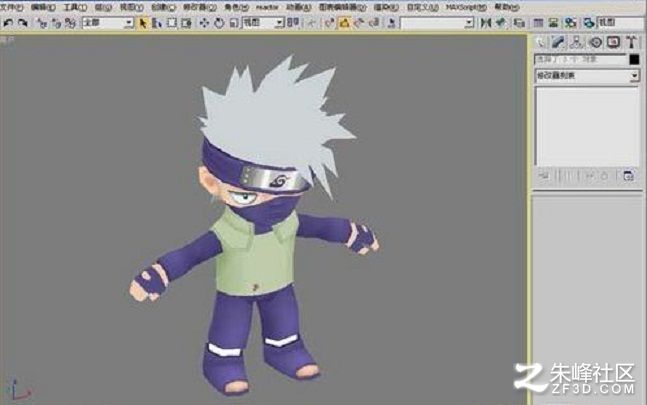Select the Scale tool

234,23
